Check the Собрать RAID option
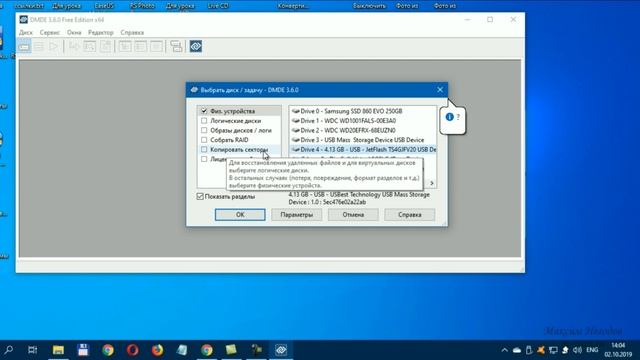The image size is (640, 360). click(204, 140)
